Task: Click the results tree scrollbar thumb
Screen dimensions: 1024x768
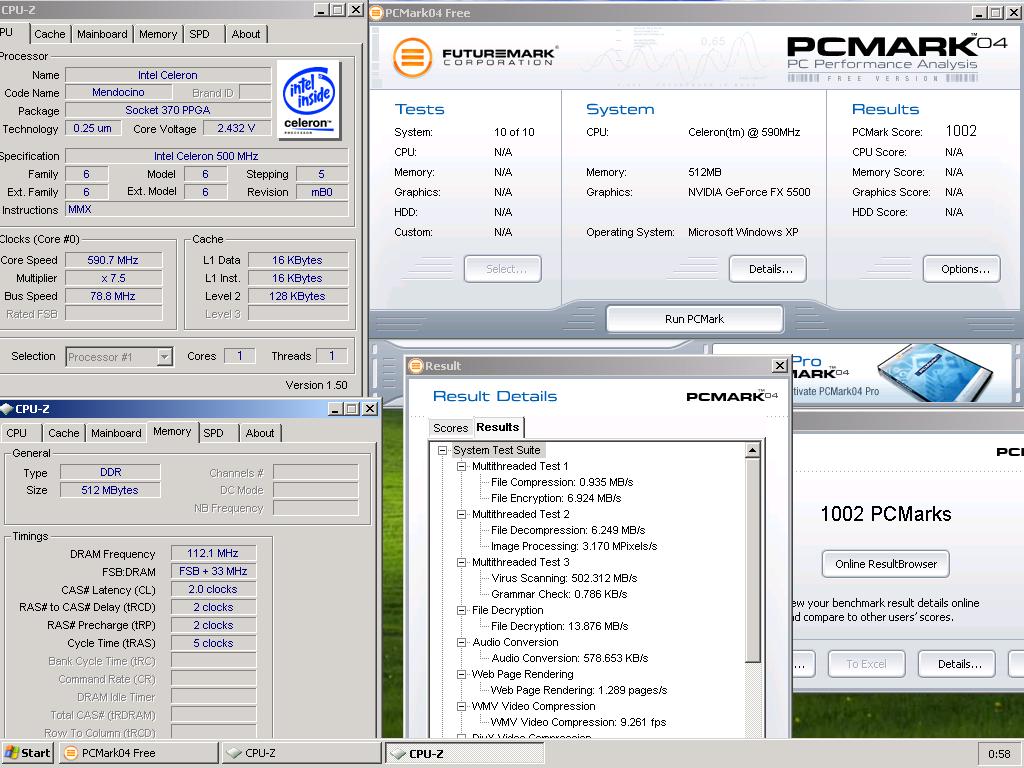Action: click(x=752, y=560)
